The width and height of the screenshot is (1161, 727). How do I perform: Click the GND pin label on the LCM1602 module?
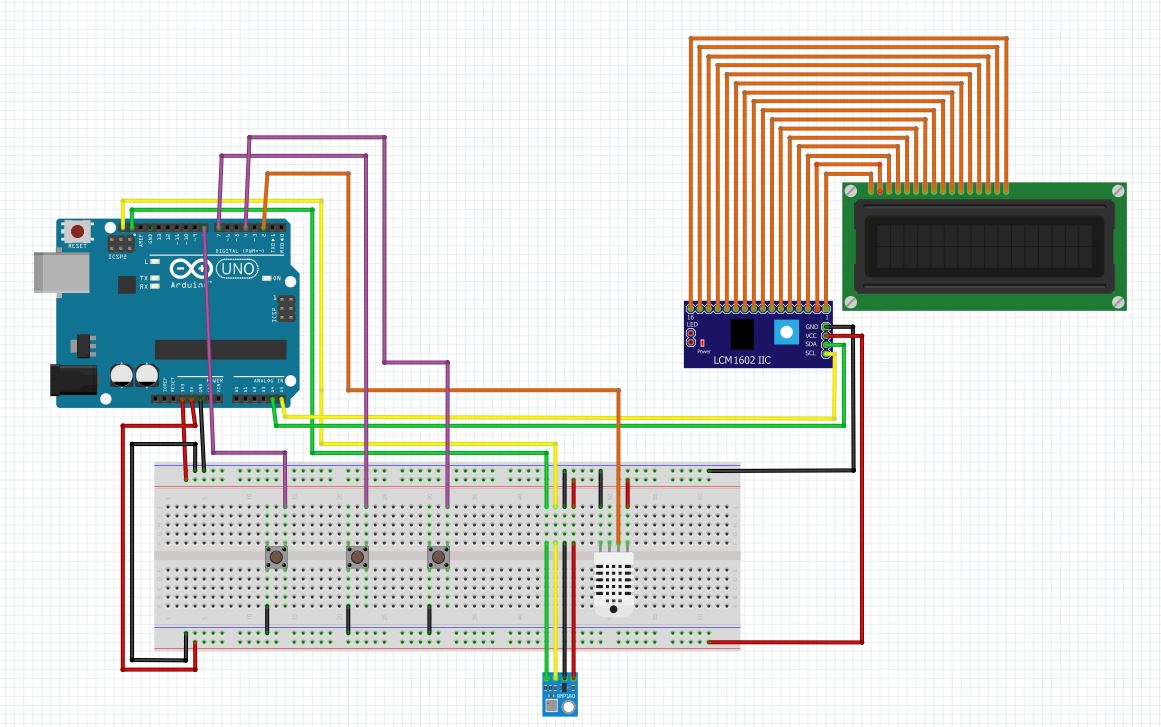pos(812,326)
